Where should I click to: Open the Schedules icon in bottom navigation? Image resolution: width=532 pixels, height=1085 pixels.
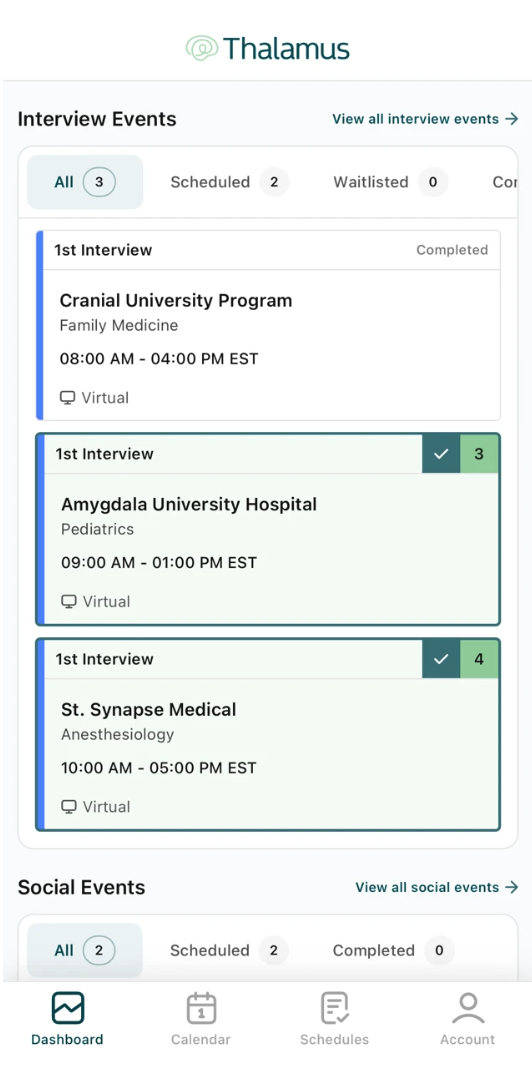pos(335,1008)
